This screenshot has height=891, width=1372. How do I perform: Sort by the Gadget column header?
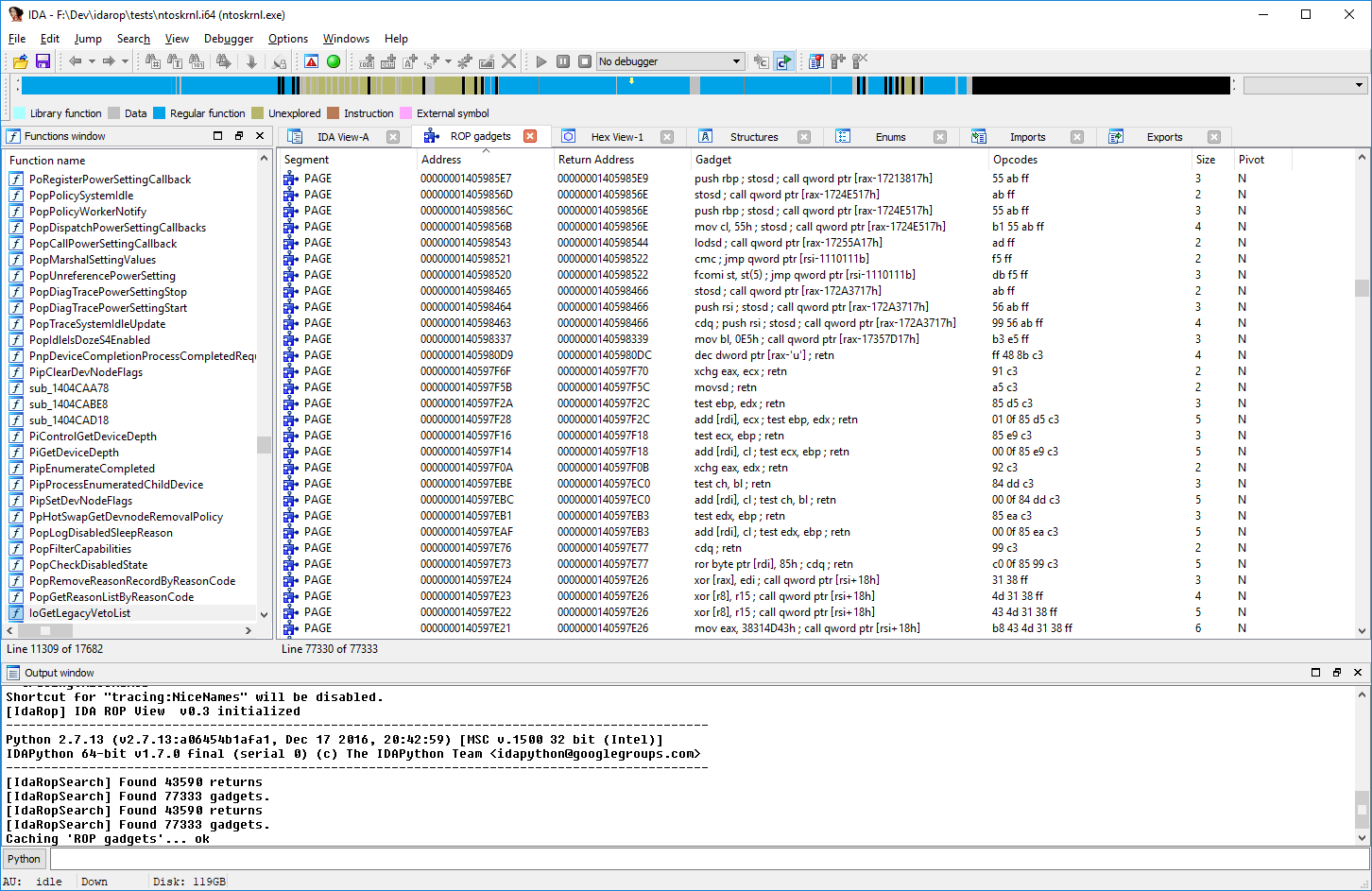[839, 160]
